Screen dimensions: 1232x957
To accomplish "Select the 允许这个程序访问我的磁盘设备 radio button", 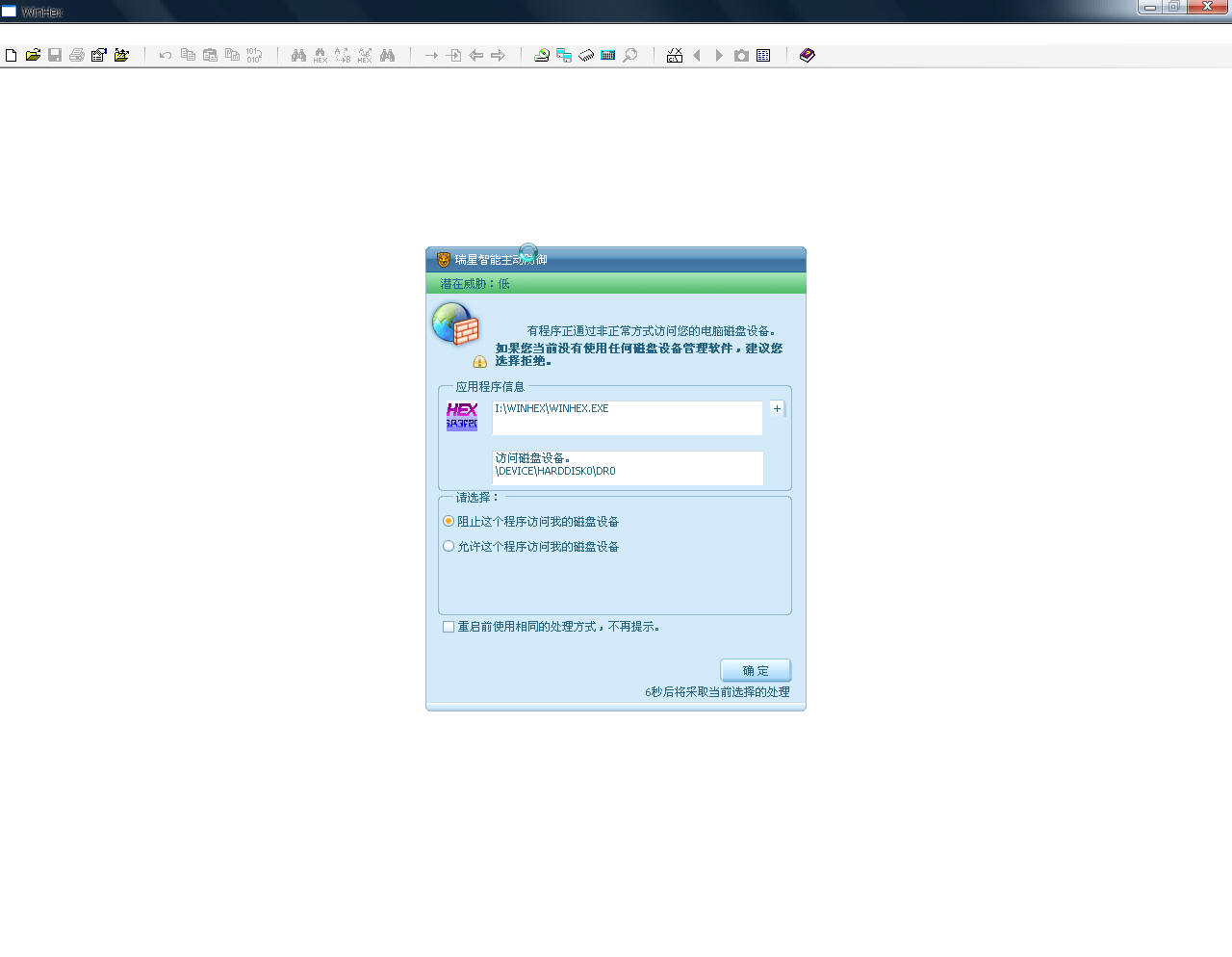I will [449, 546].
